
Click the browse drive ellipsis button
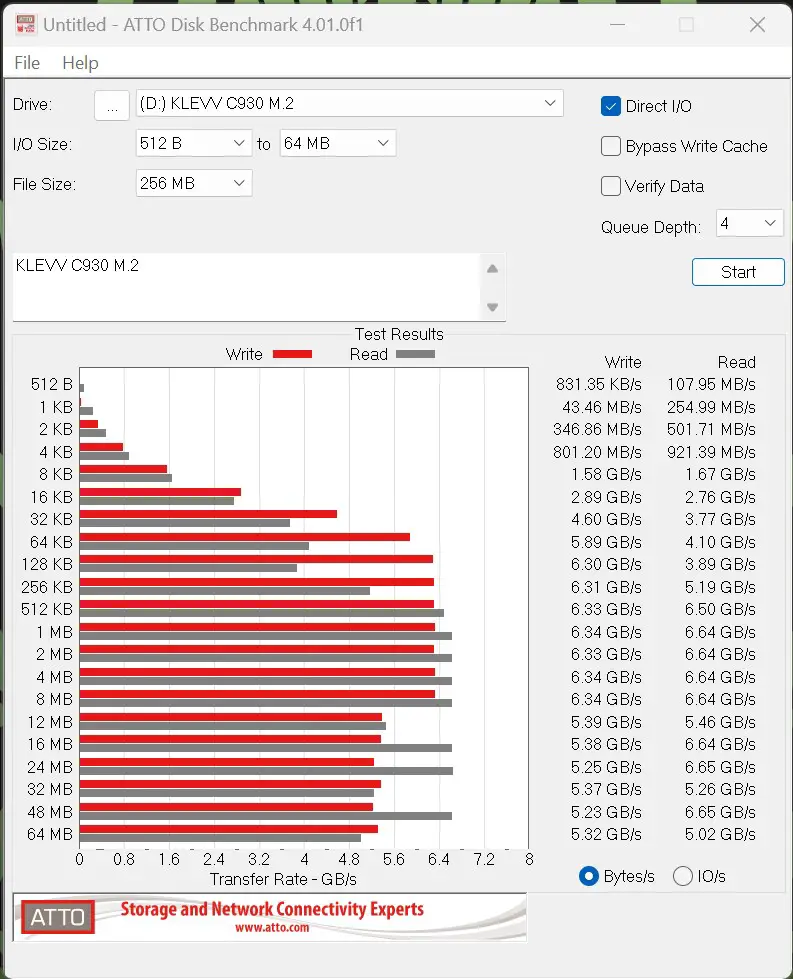(112, 105)
